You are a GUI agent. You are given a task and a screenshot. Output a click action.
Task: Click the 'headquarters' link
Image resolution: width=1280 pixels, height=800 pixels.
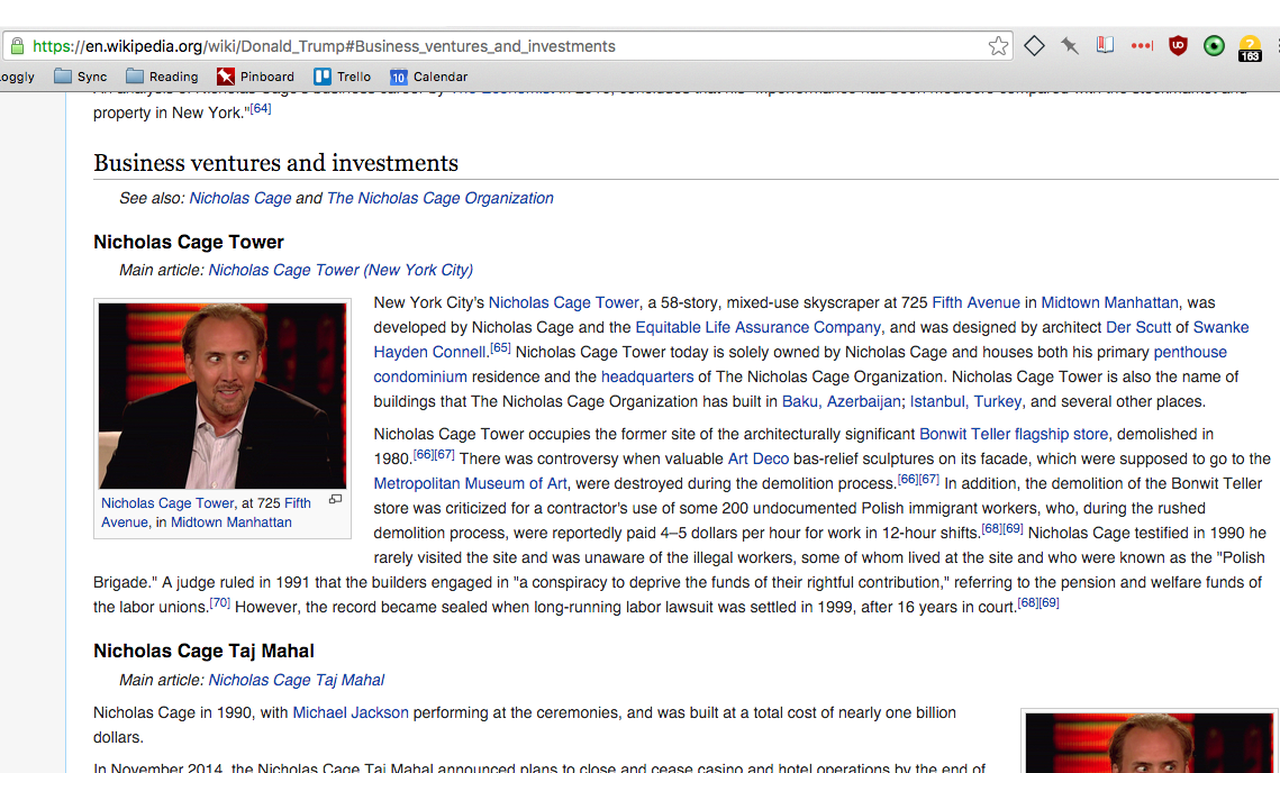coord(647,377)
